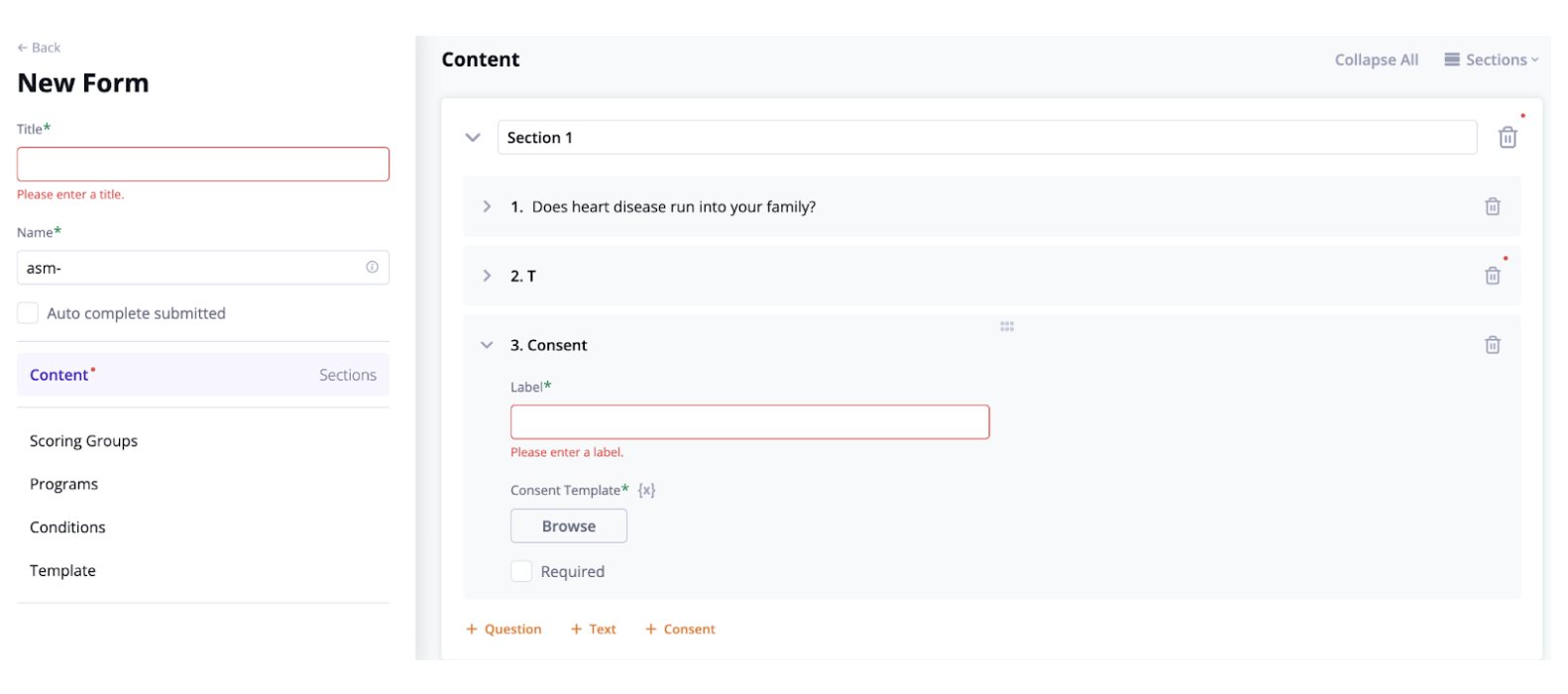Click the list icon next to Sections

click(x=1453, y=59)
